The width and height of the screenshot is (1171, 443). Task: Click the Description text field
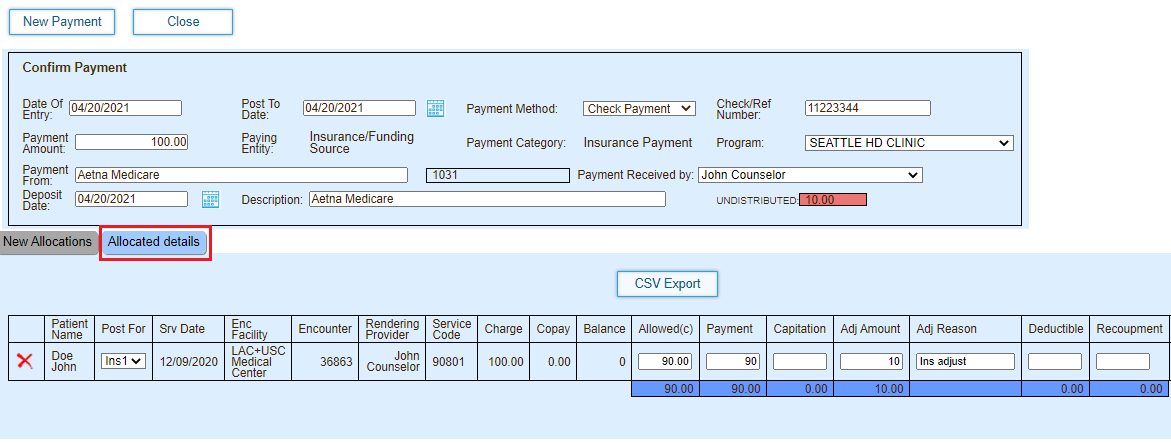(x=486, y=199)
